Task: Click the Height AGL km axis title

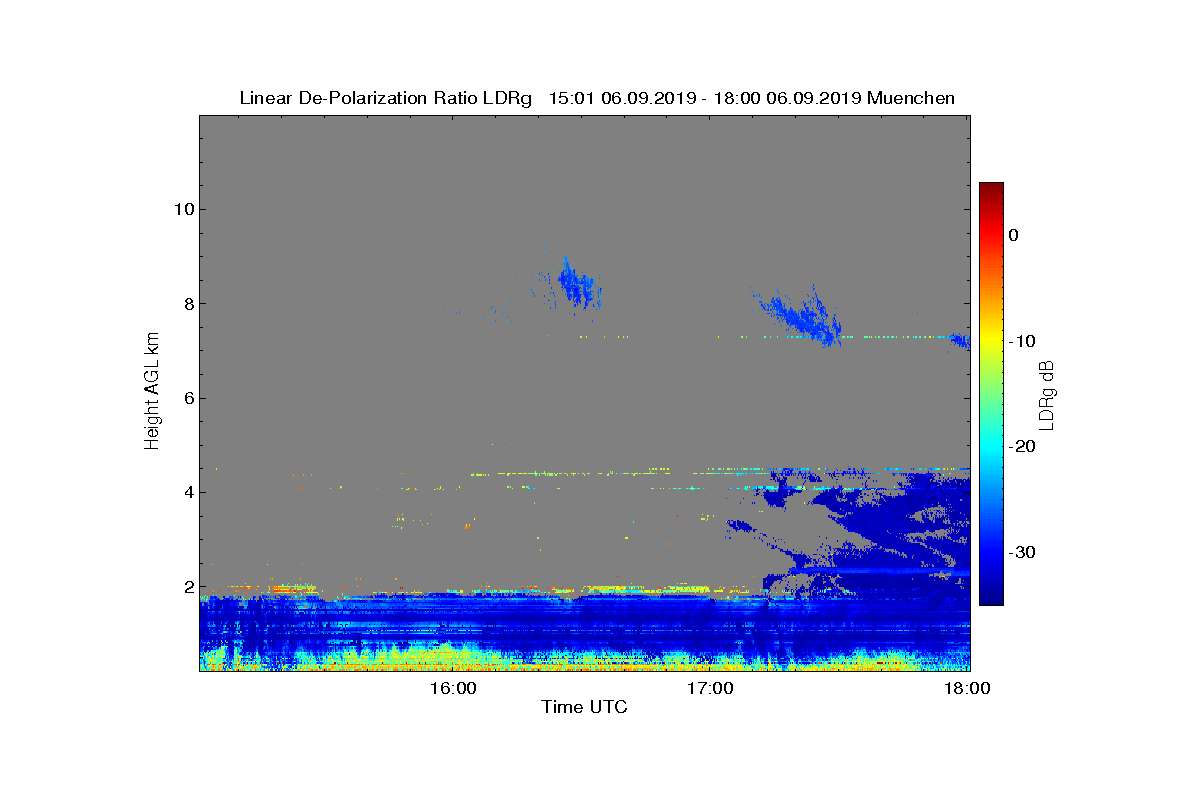Action: [152, 392]
